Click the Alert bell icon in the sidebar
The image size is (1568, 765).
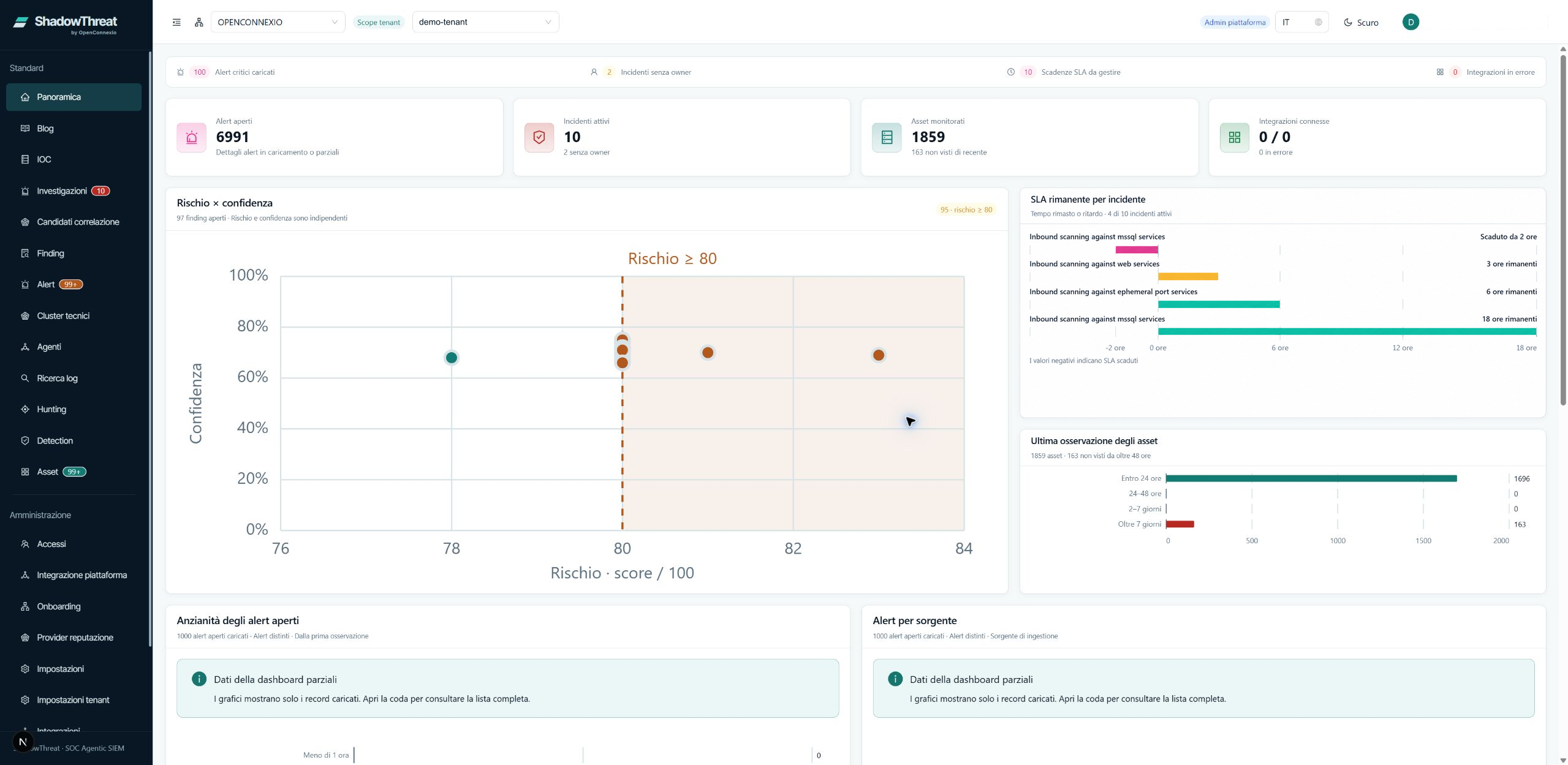tap(25, 284)
